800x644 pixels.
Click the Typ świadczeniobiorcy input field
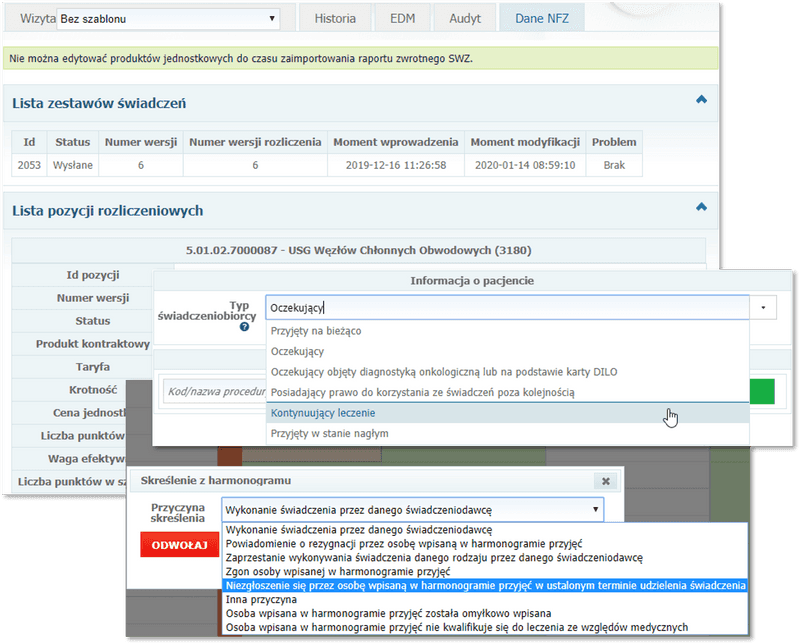point(507,308)
